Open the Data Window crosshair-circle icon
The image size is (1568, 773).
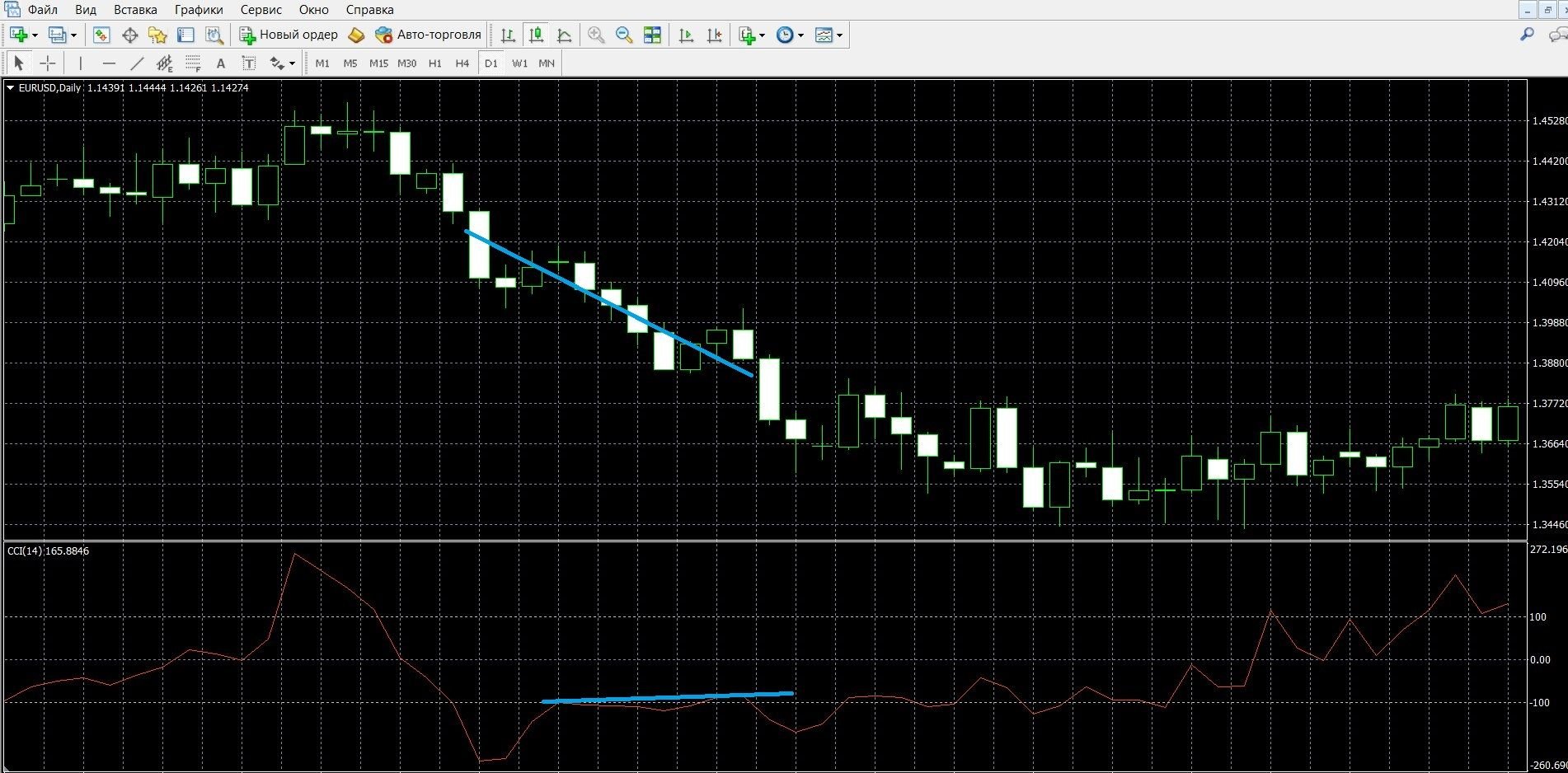click(x=129, y=35)
